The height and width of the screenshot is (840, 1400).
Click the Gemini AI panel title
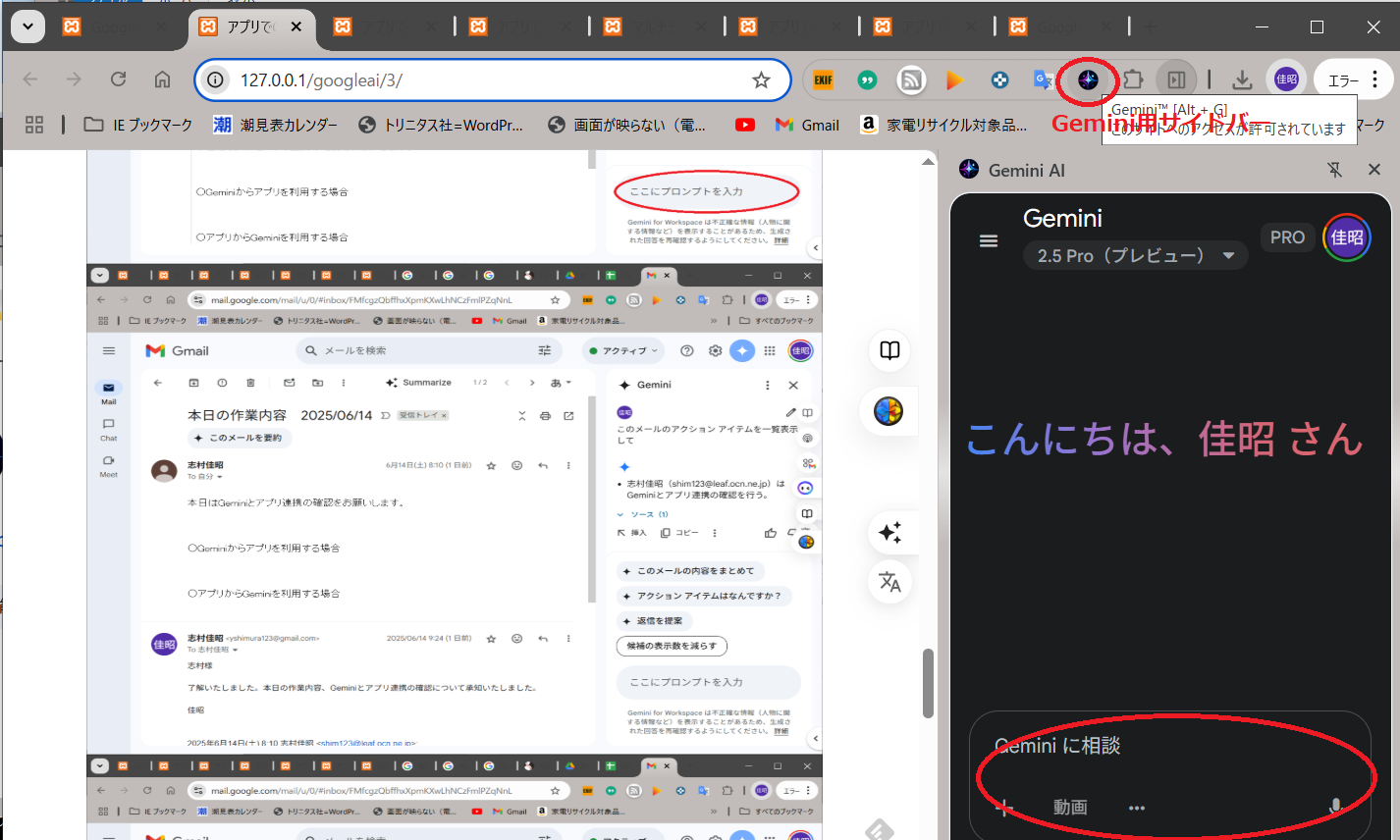pyautogui.click(x=1026, y=170)
